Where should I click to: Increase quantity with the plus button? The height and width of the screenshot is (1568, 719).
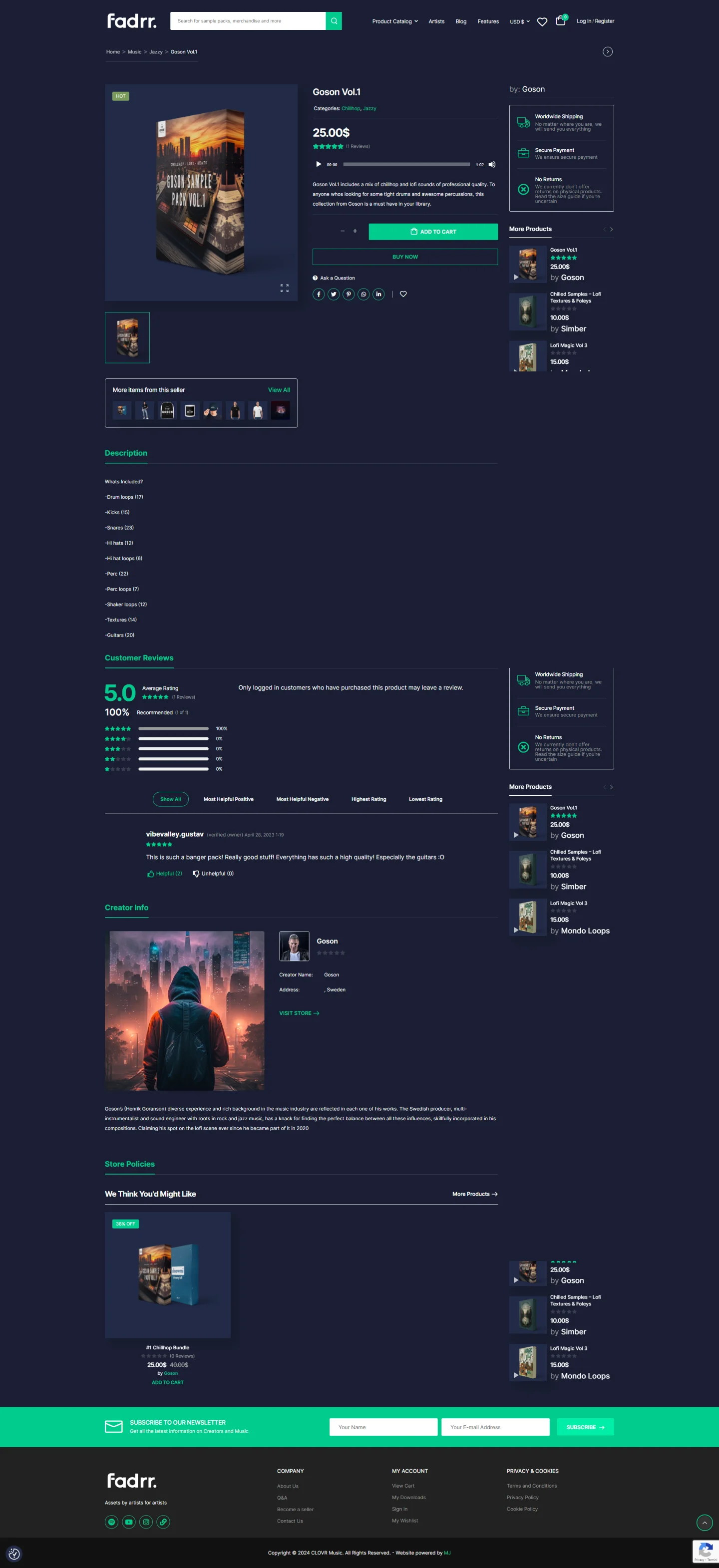(x=355, y=231)
